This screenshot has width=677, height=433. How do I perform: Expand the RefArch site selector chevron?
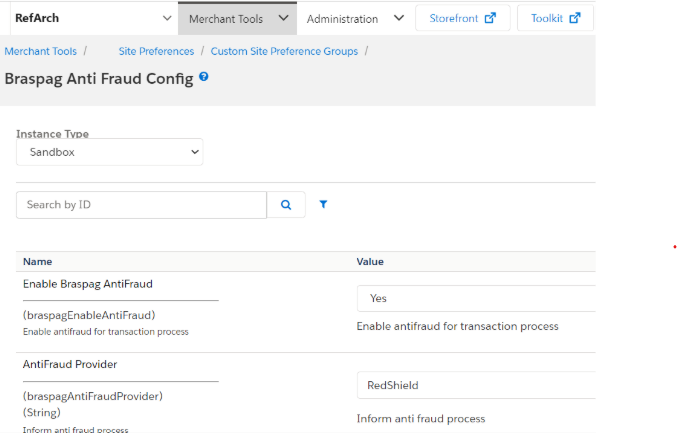[167, 18]
